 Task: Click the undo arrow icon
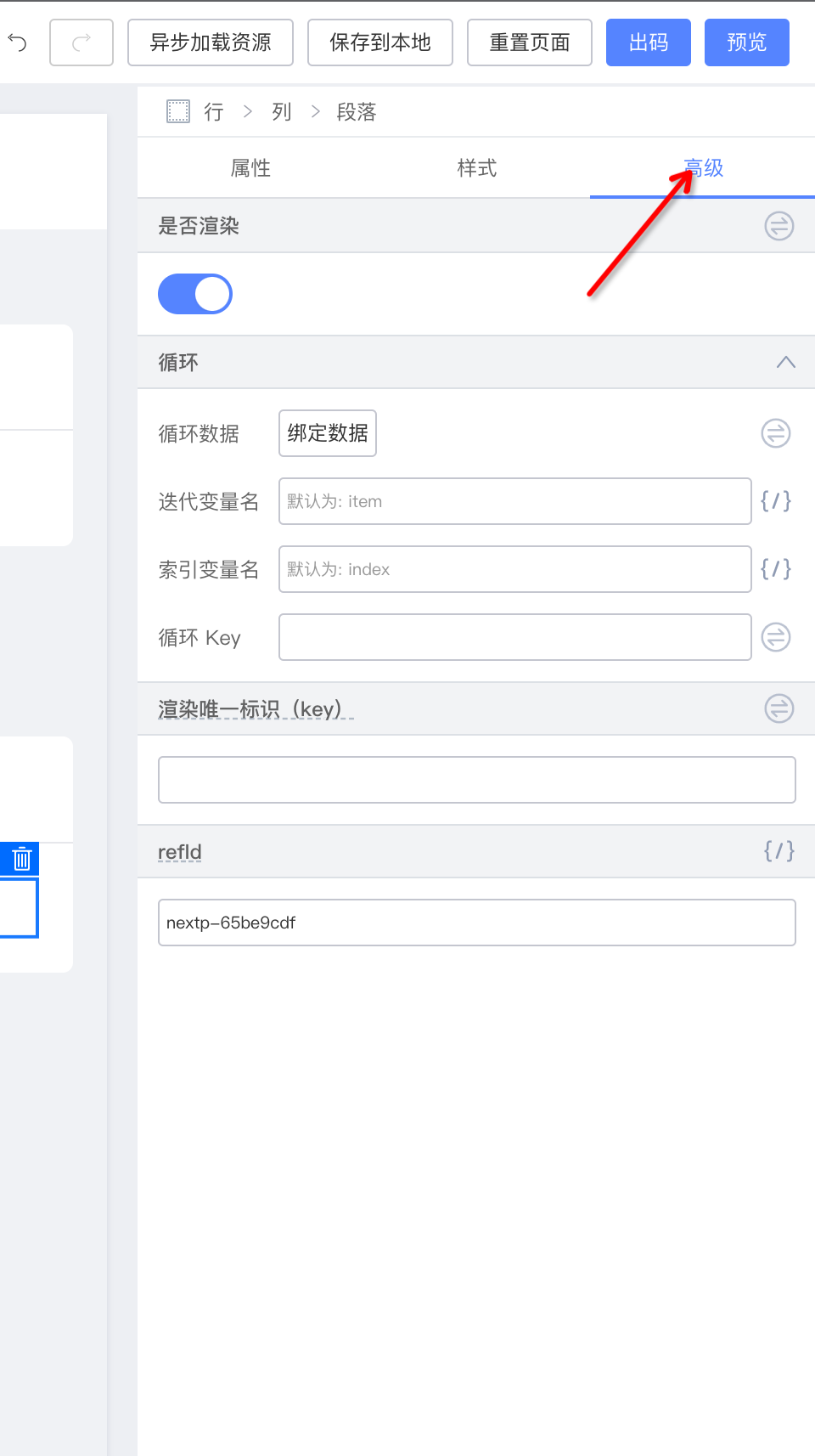click(18, 42)
